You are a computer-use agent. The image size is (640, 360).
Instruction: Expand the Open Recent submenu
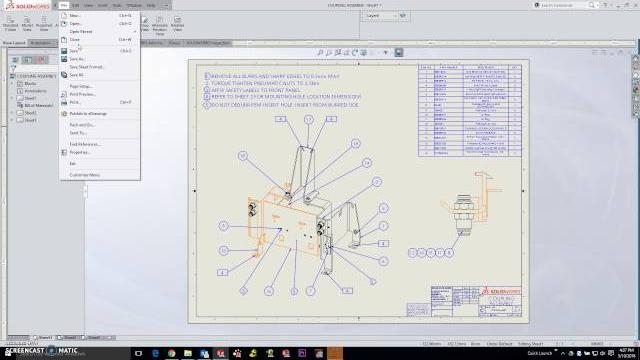pyautogui.click(x=100, y=31)
